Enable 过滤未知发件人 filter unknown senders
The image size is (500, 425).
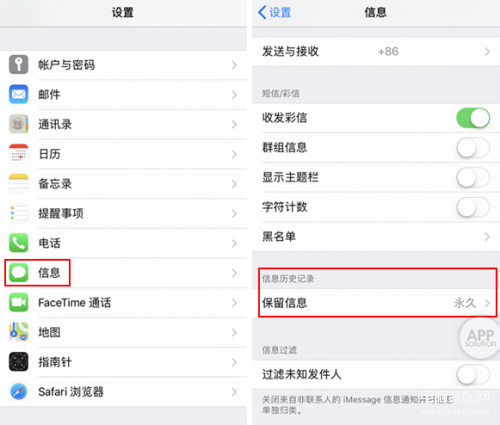tap(473, 374)
